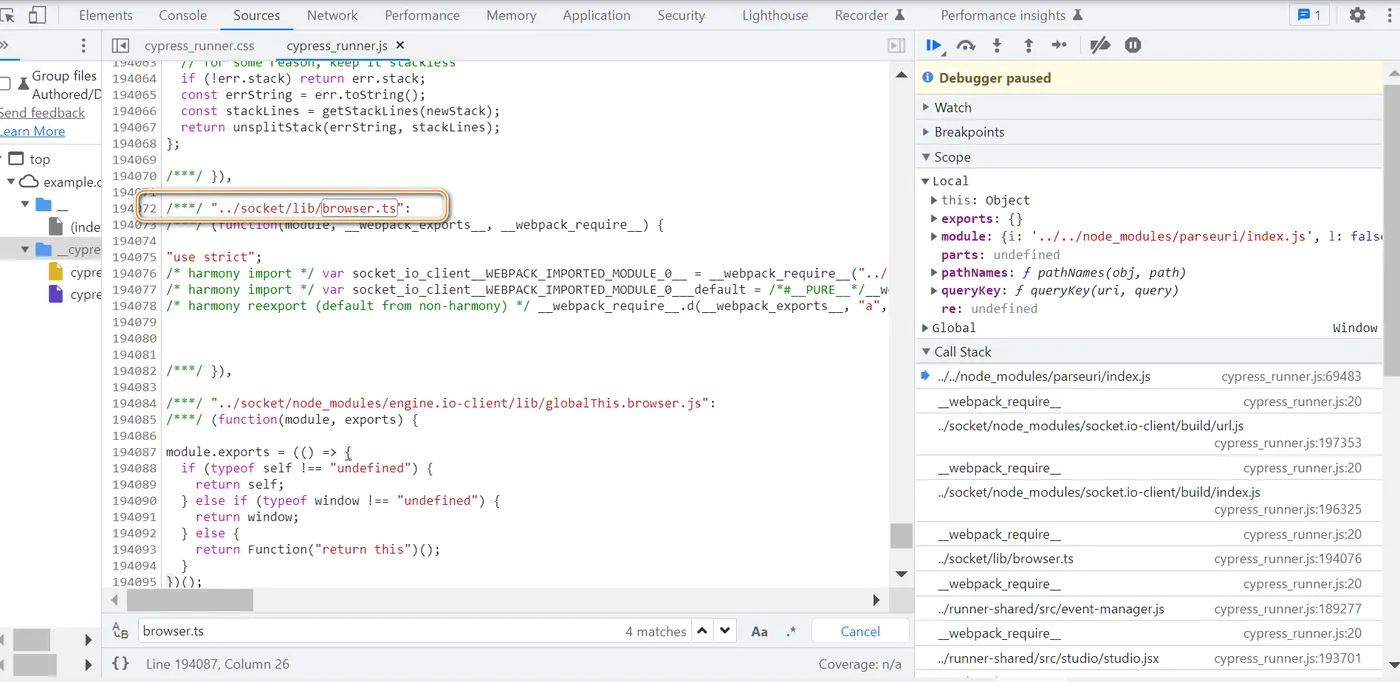The width and height of the screenshot is (1400, 682).
Task: Expand the queryKey function entry
Action: pyautogui.click(x=935, y=291)
